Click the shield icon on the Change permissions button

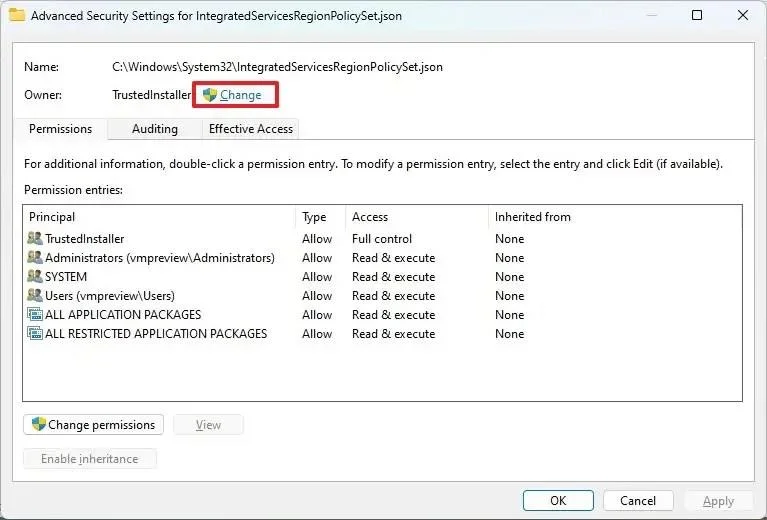tap(39, 424)
